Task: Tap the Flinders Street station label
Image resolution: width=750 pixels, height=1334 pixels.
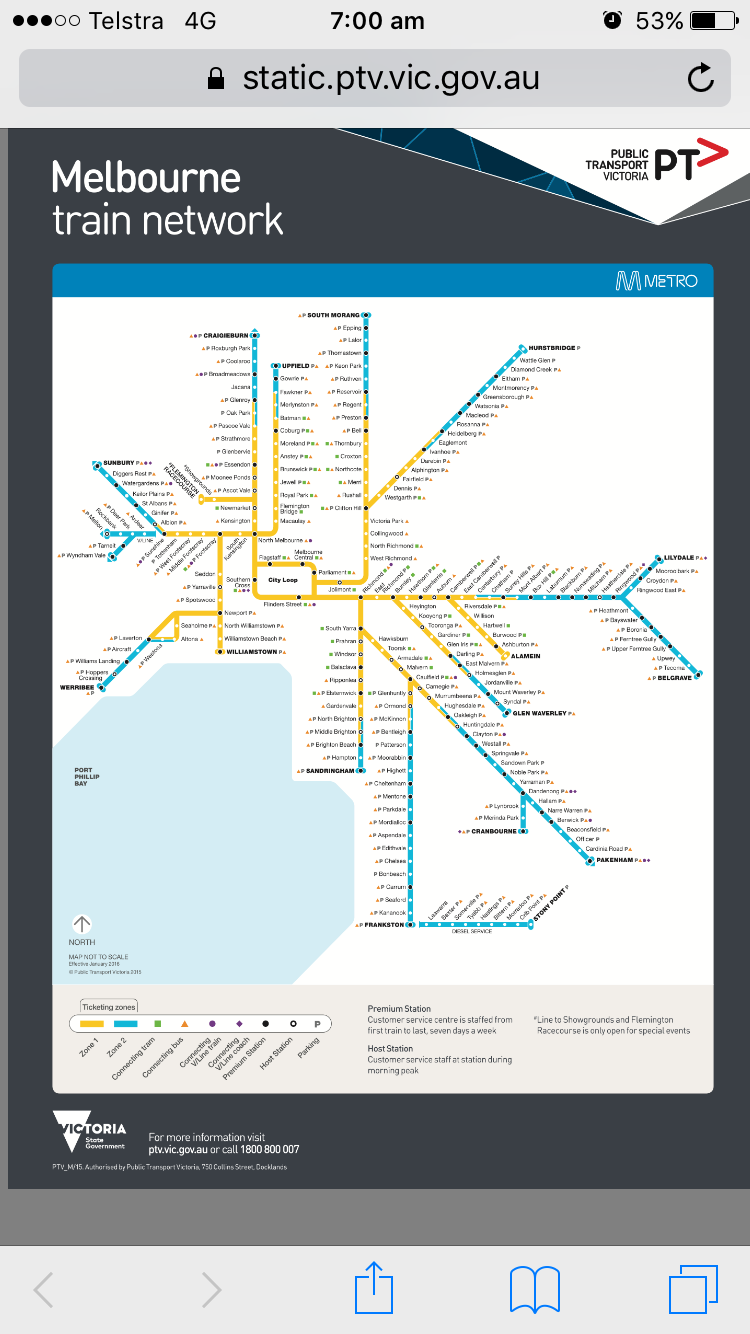Action: [282, 604]
